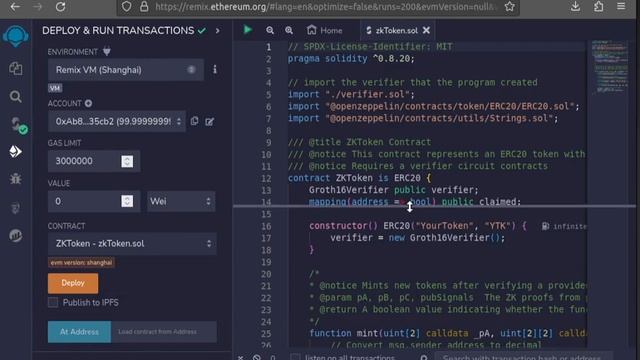Image resolution: width=640 pixels, height=360 pixels.
Task: Click the transaction hash search field
Action: pyautogui.click(x=523, y=357)
